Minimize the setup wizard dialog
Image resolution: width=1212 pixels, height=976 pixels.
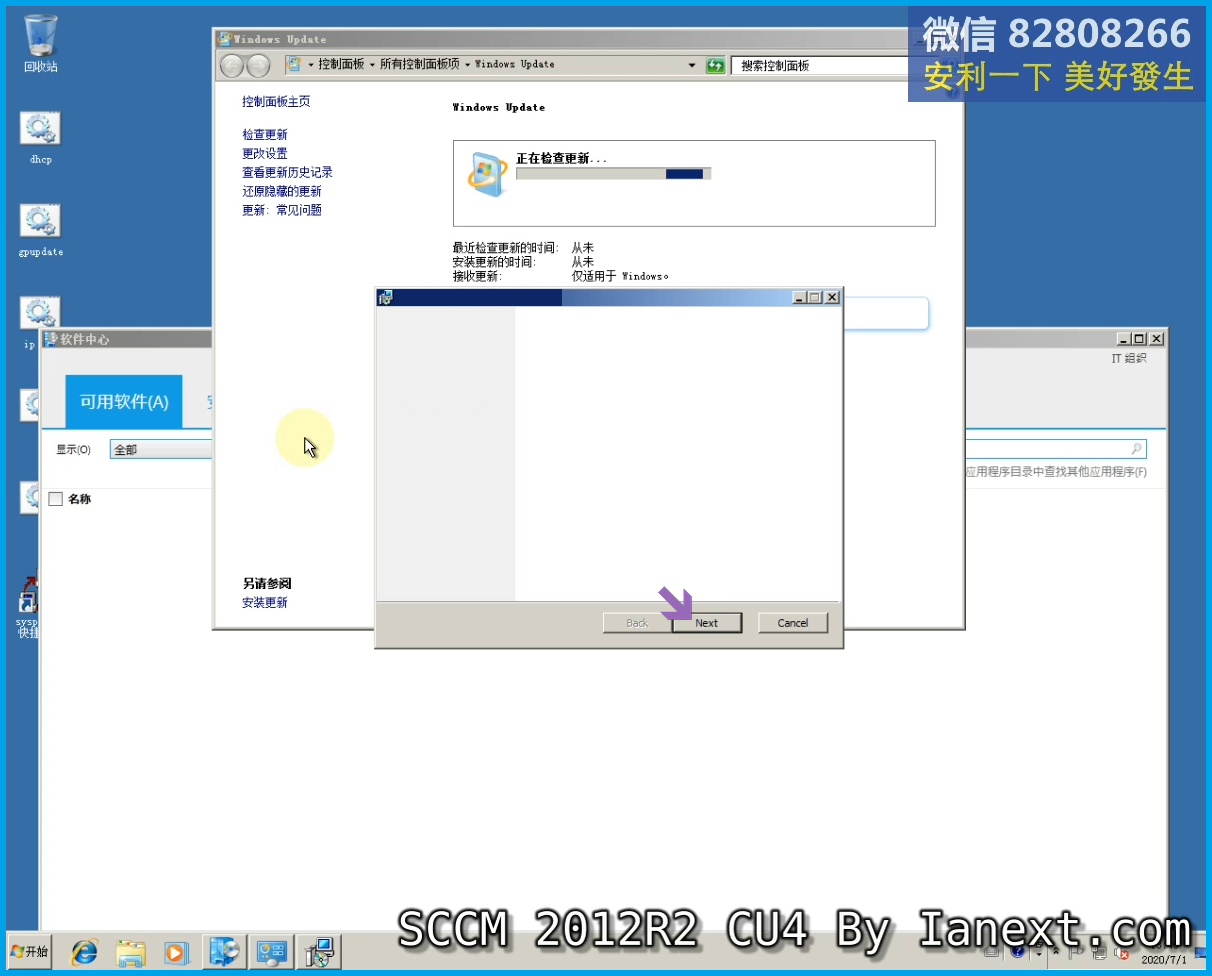click(799, 297)
